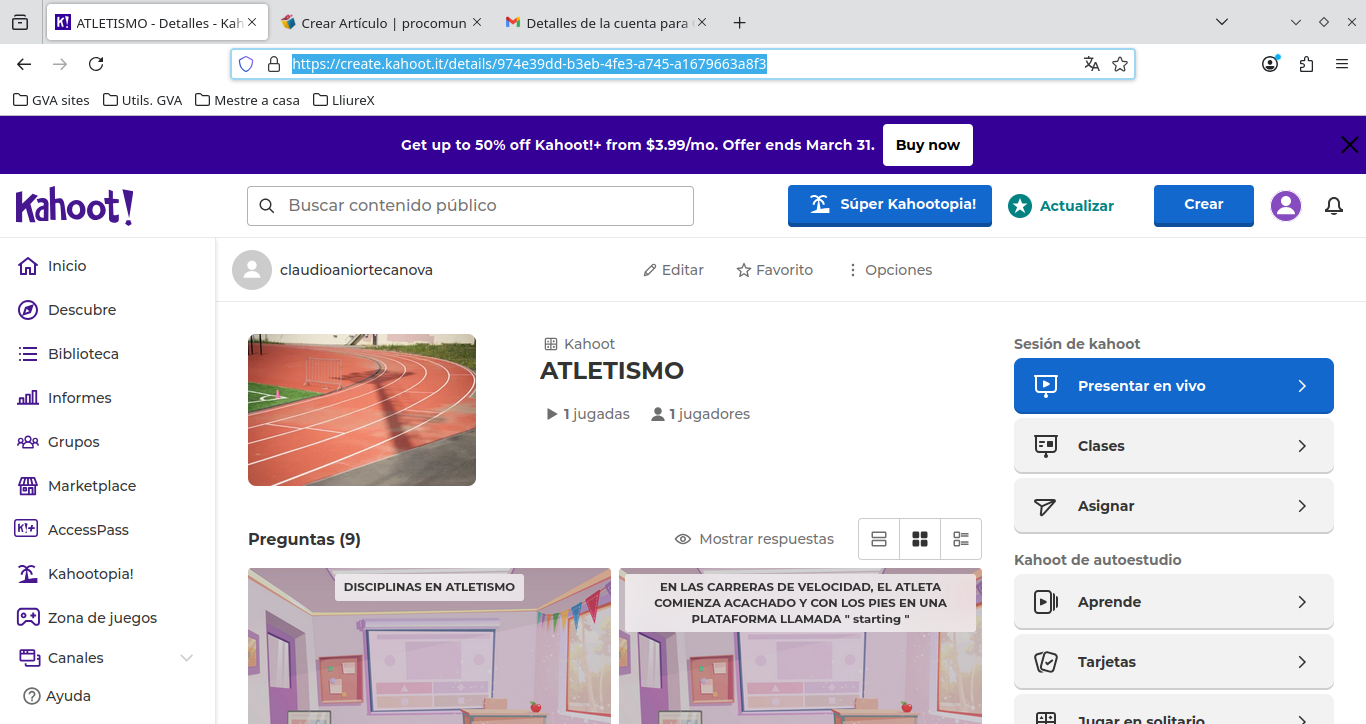Open the user profile avatar menu
The height and width of the screenshot is (724, 1366).
pyautogui.click(x=1286, y=205)
